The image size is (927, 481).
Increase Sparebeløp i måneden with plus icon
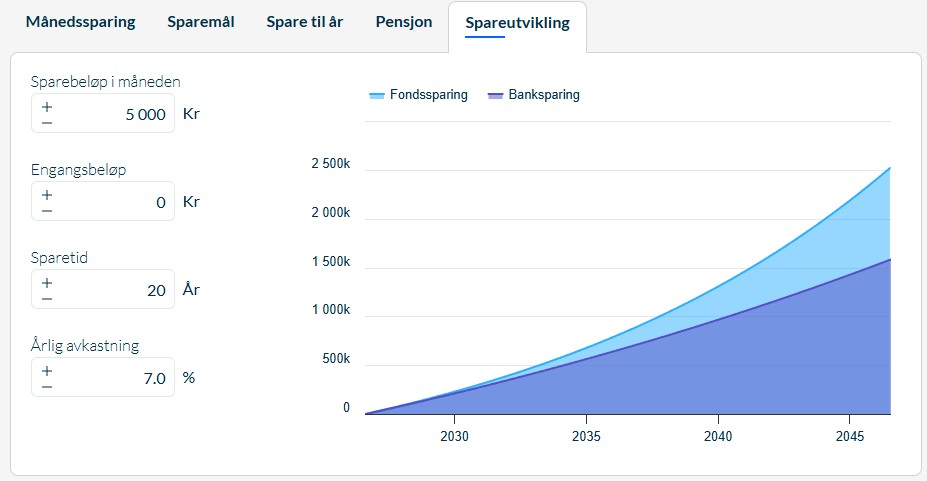47,106
